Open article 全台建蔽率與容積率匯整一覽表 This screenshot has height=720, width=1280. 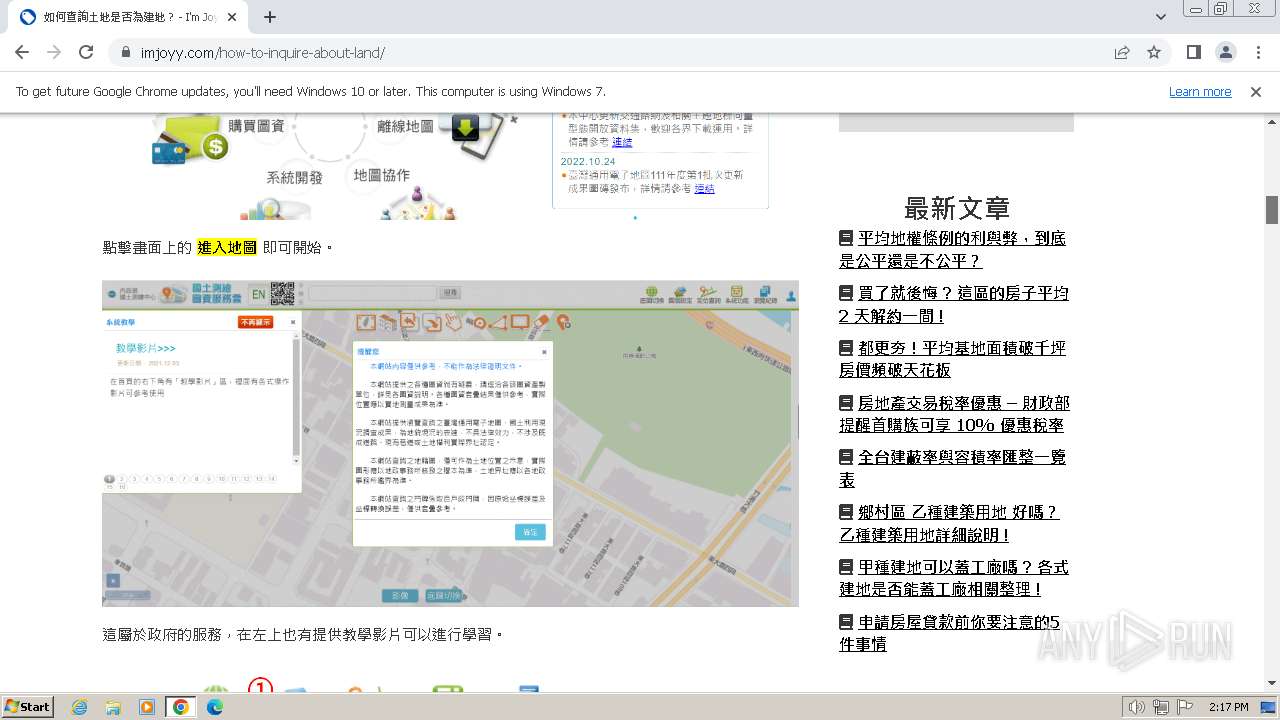(x=952, y=468)
